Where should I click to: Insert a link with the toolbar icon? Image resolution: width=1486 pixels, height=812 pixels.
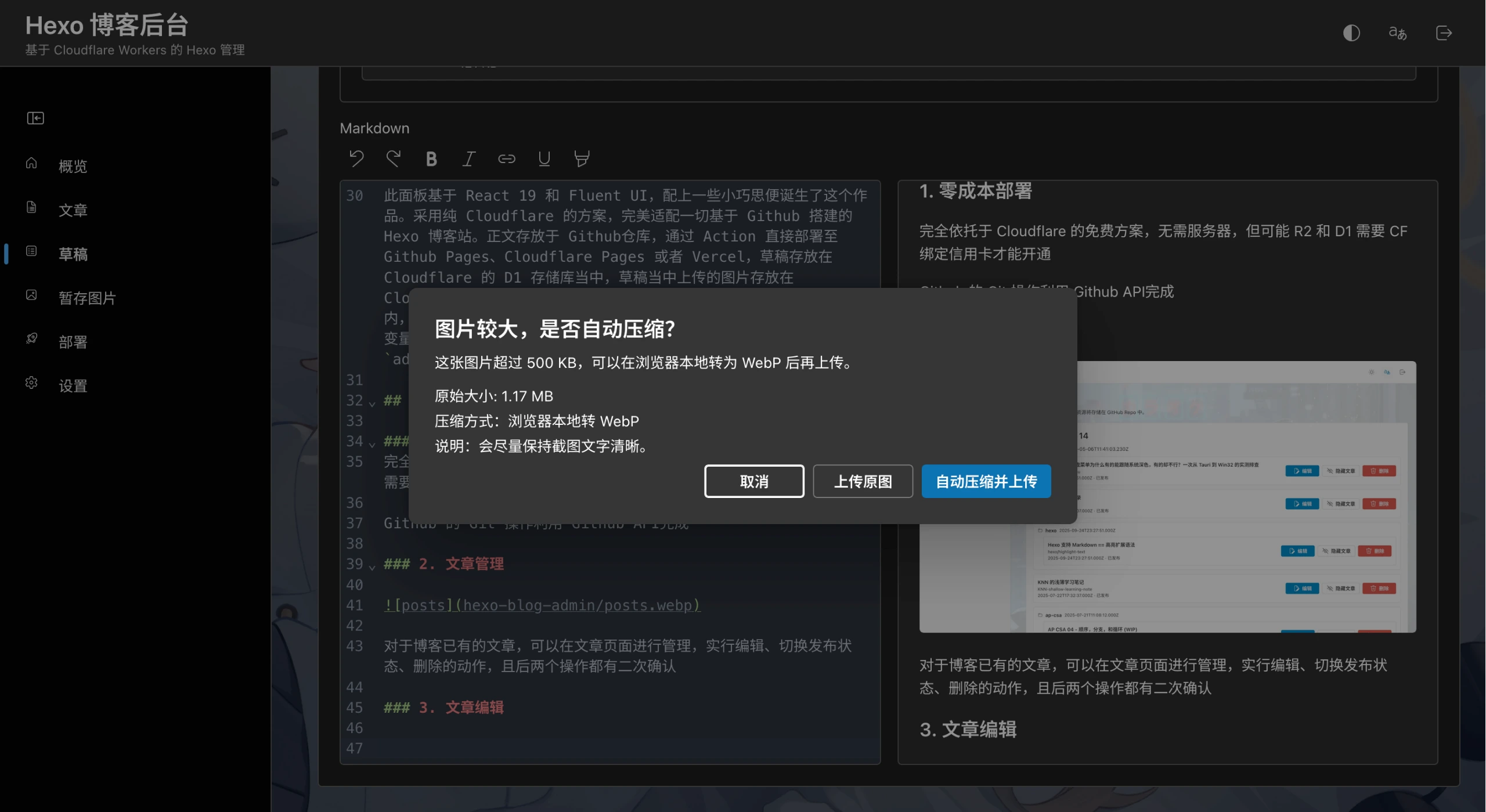point(507,158)
